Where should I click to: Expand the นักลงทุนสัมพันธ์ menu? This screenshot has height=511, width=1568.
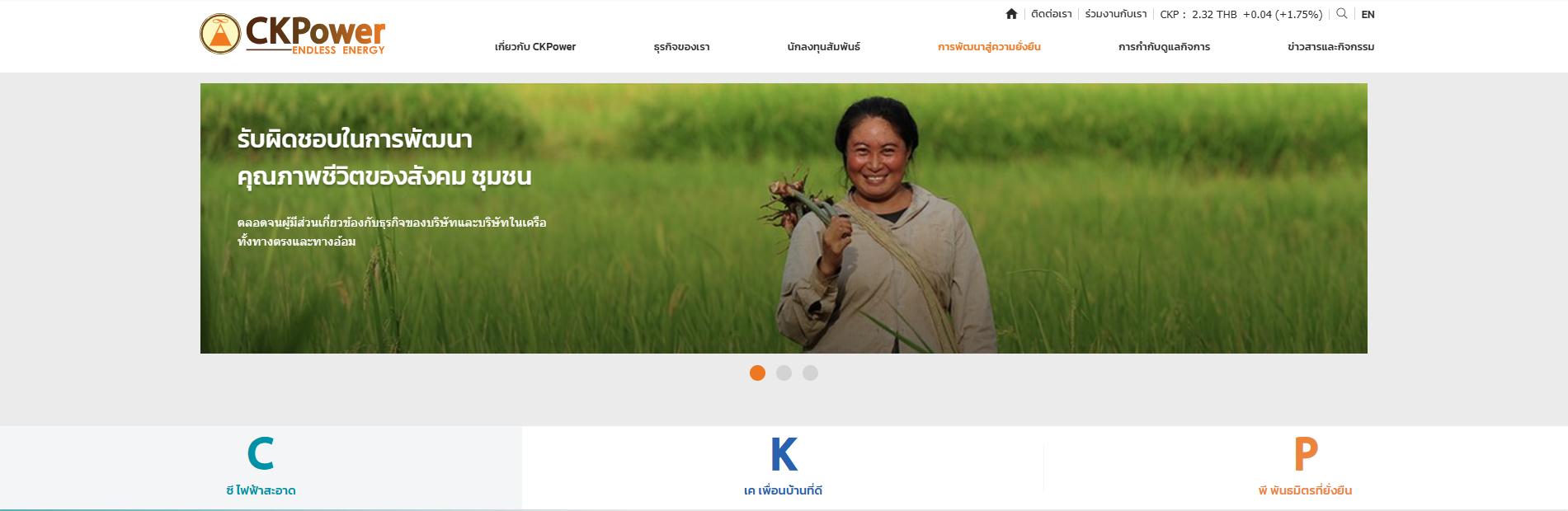823,47
